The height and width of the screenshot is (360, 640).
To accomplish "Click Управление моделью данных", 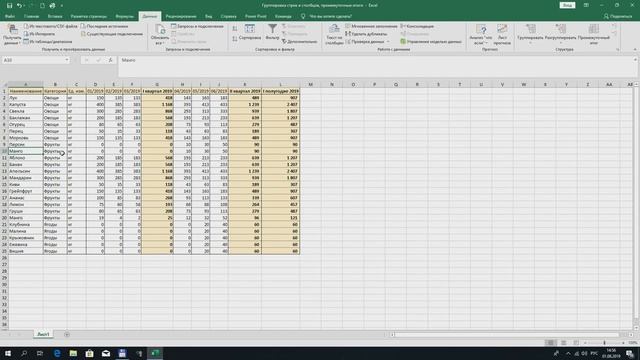I will pos(431,42).
